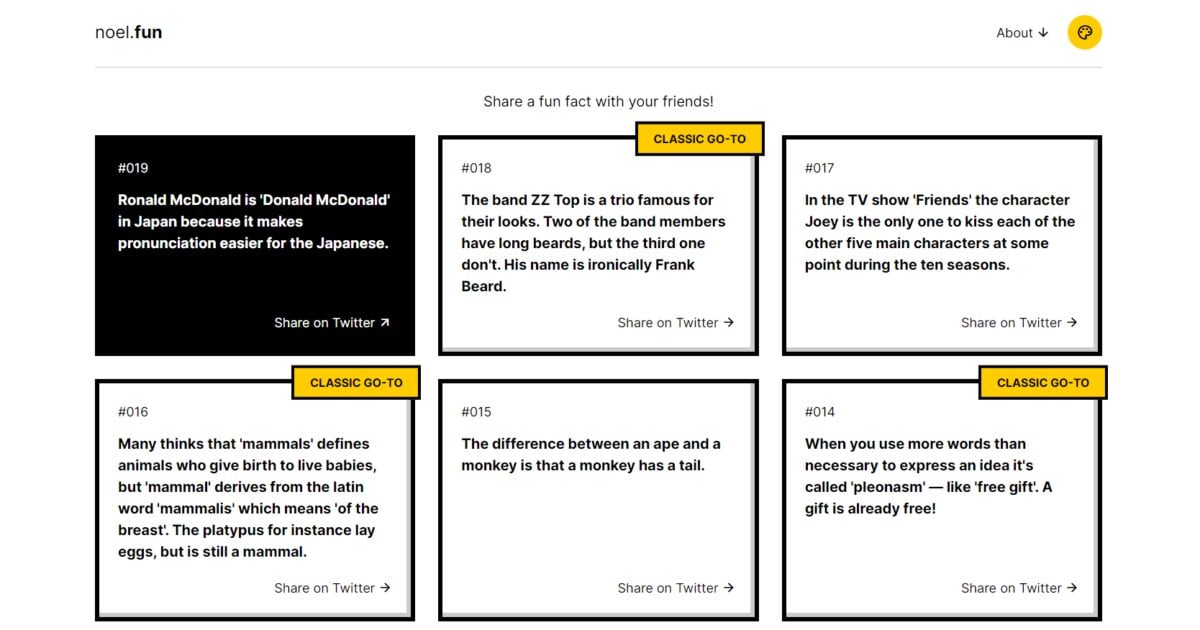Share fact #018 on Twitter
Viewport: 1200px width, 630px height.
[676, 323]
